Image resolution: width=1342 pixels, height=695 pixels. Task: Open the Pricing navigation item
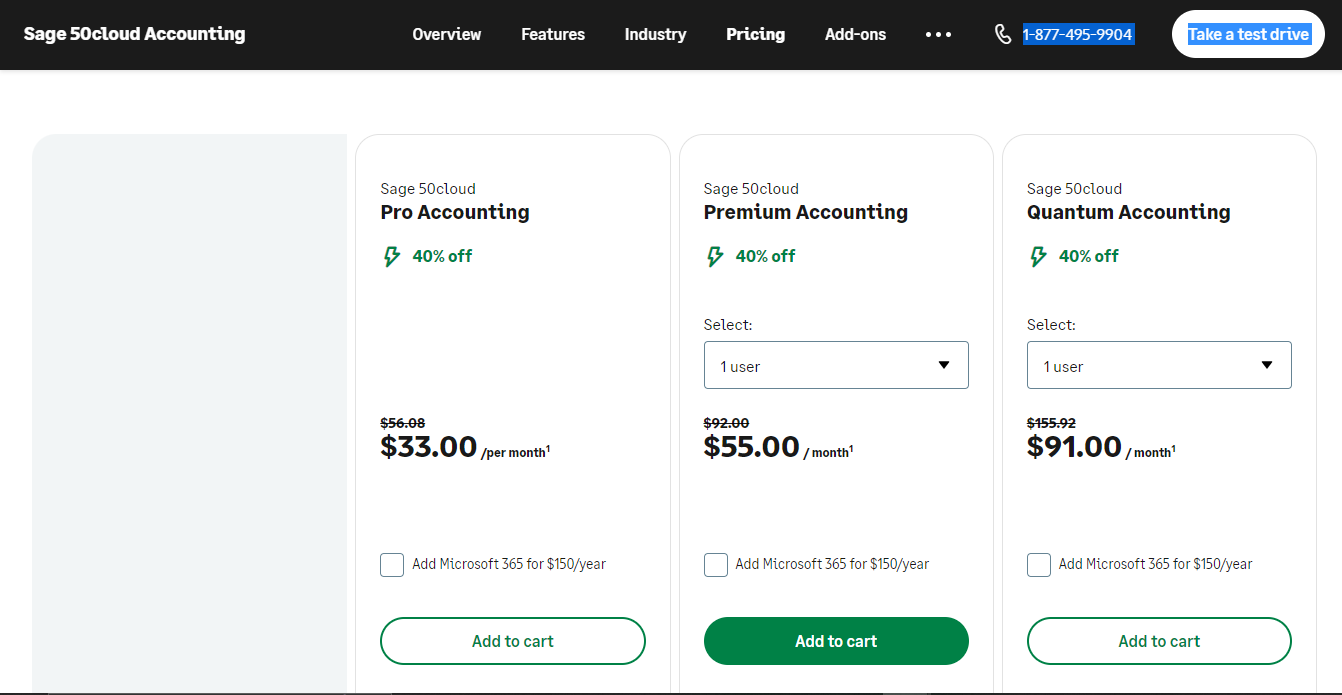(x=755, y=34)
